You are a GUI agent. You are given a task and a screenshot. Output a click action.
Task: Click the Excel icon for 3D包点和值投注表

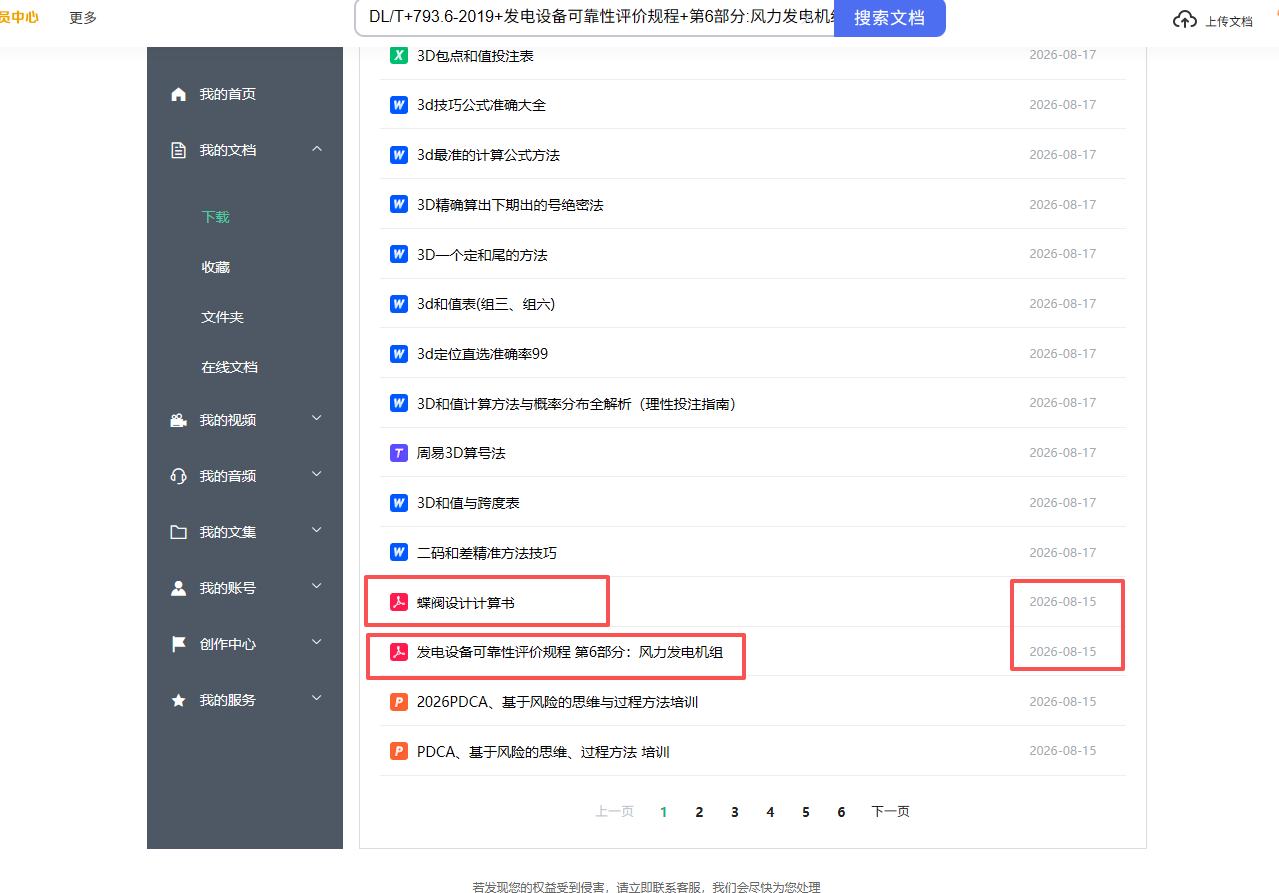pyautogui.click(x=399, y=55)
